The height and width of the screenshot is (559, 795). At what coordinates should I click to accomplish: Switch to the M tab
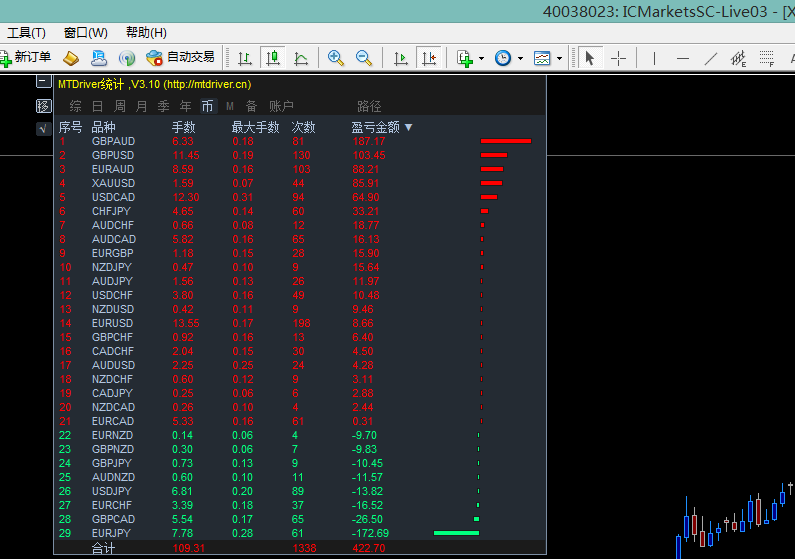click(230, 106)
